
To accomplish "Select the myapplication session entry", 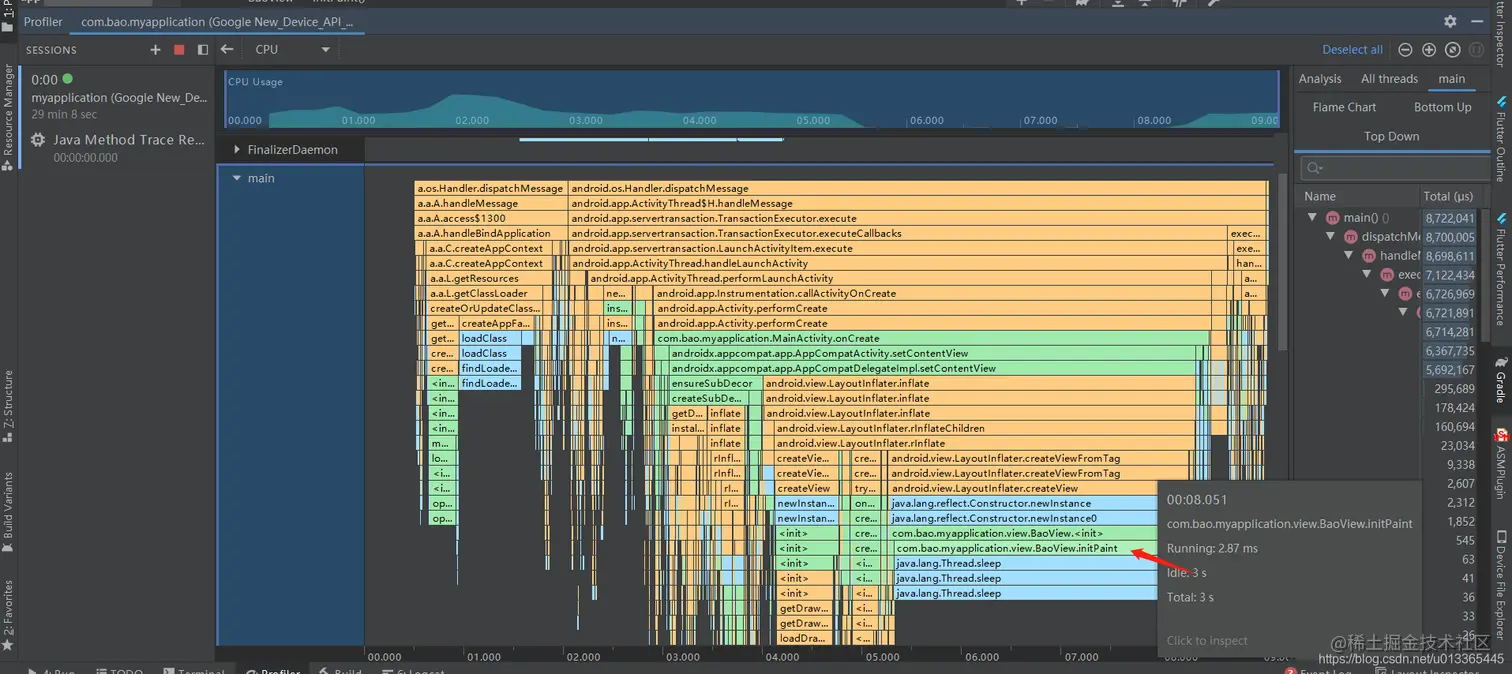I will [x=120, y=97].
